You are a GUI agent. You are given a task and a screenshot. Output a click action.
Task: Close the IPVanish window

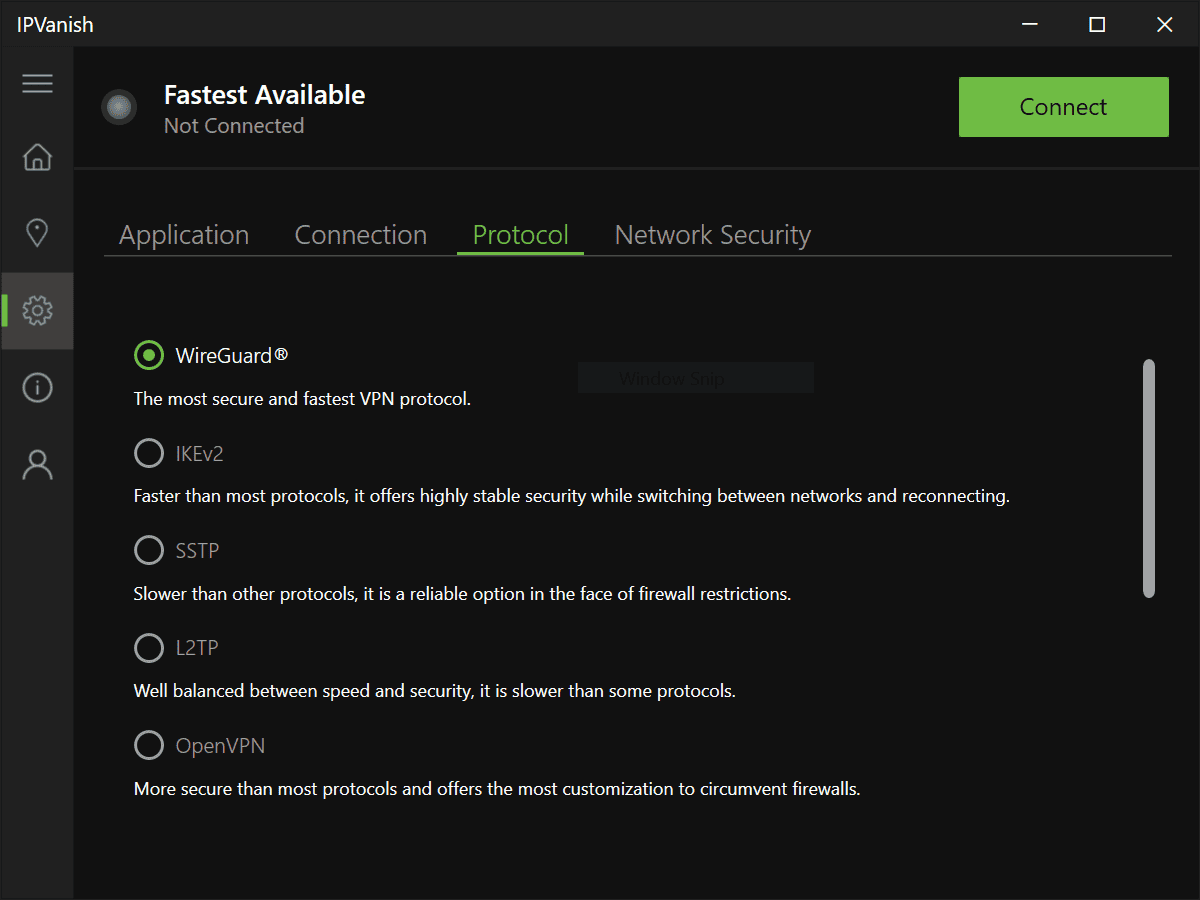tap(1165, 25)
